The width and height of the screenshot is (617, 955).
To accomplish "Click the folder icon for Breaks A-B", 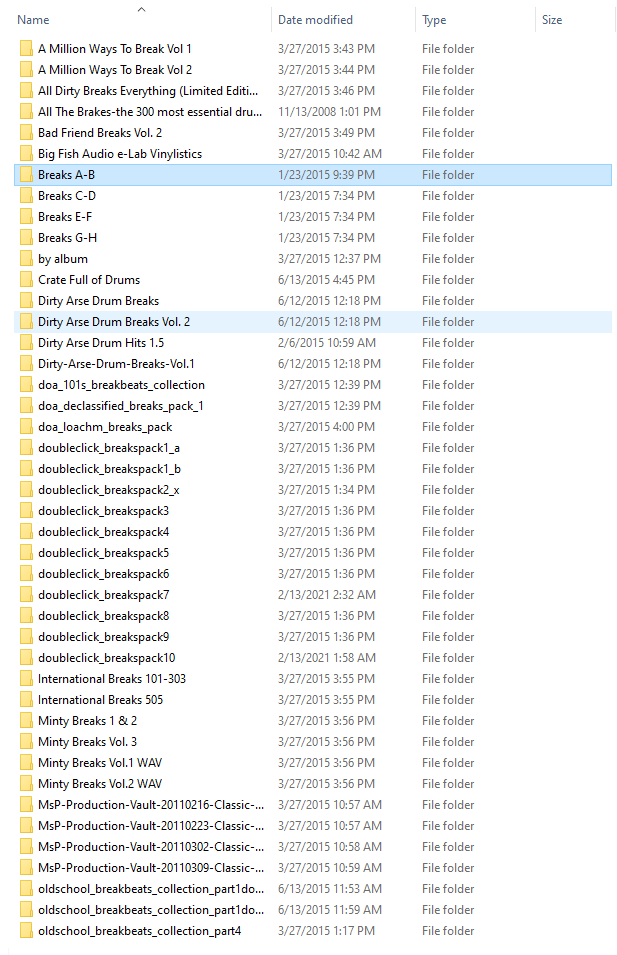I will click(26, 175).
